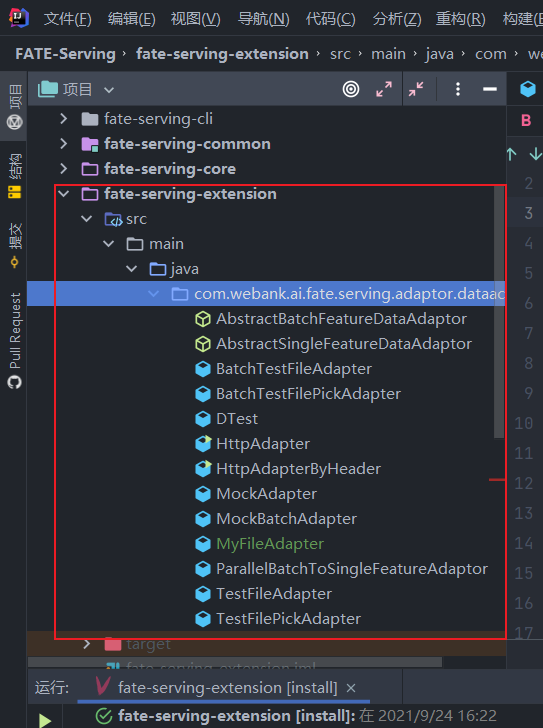Image resolution: width=543 pixels, height=728 pixels.
Task: Jump to previous highlighted error arrow
Action: click(511, 154)
